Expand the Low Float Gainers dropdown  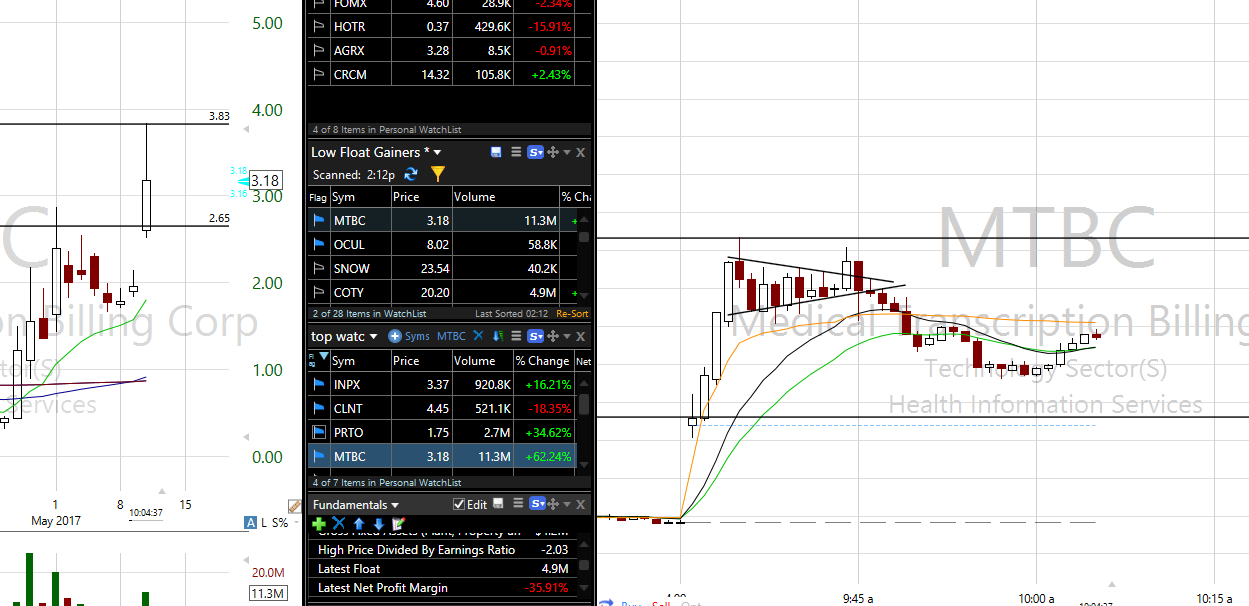tap(437, 152)
